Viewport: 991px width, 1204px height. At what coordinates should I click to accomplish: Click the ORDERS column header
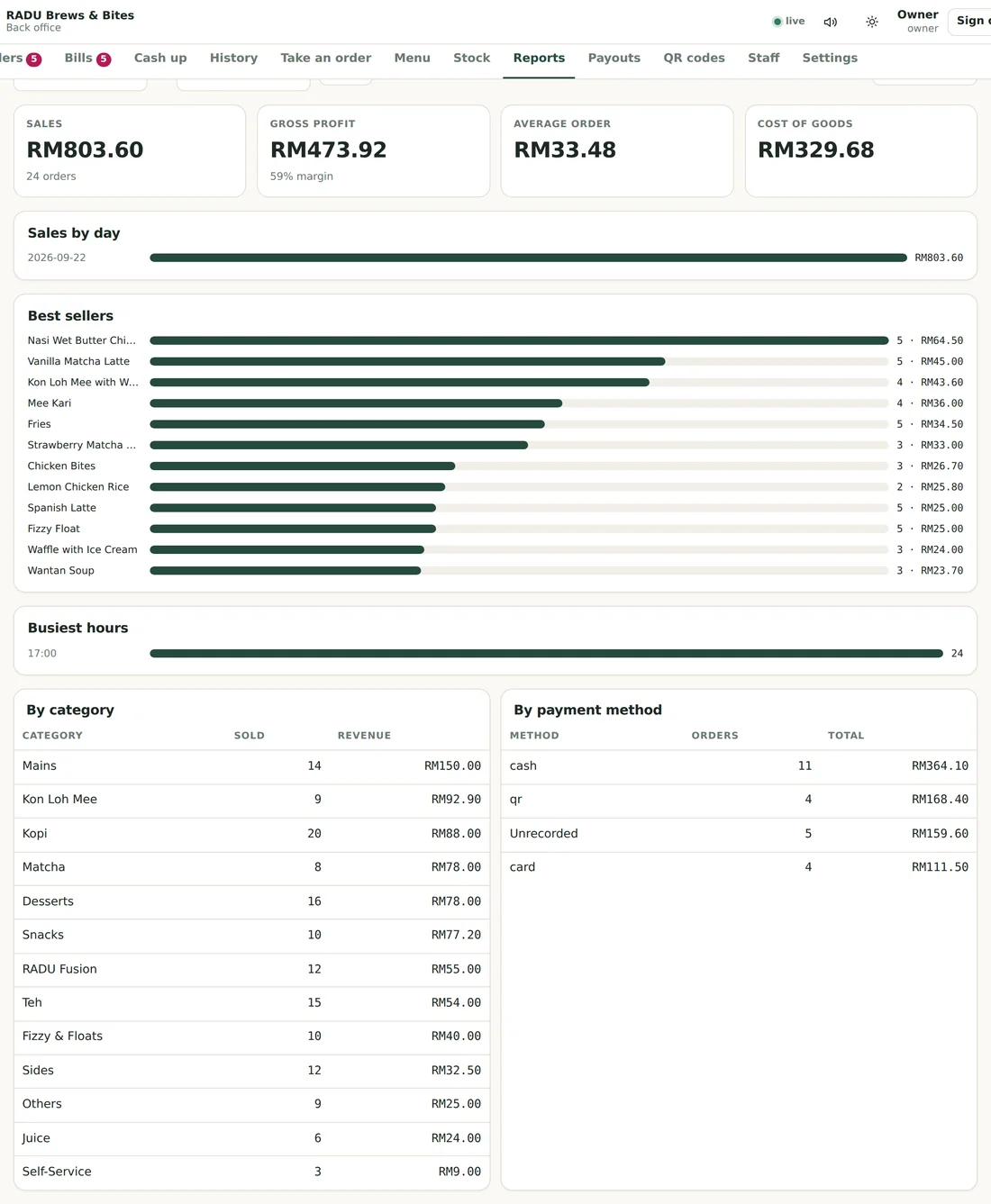714,736
